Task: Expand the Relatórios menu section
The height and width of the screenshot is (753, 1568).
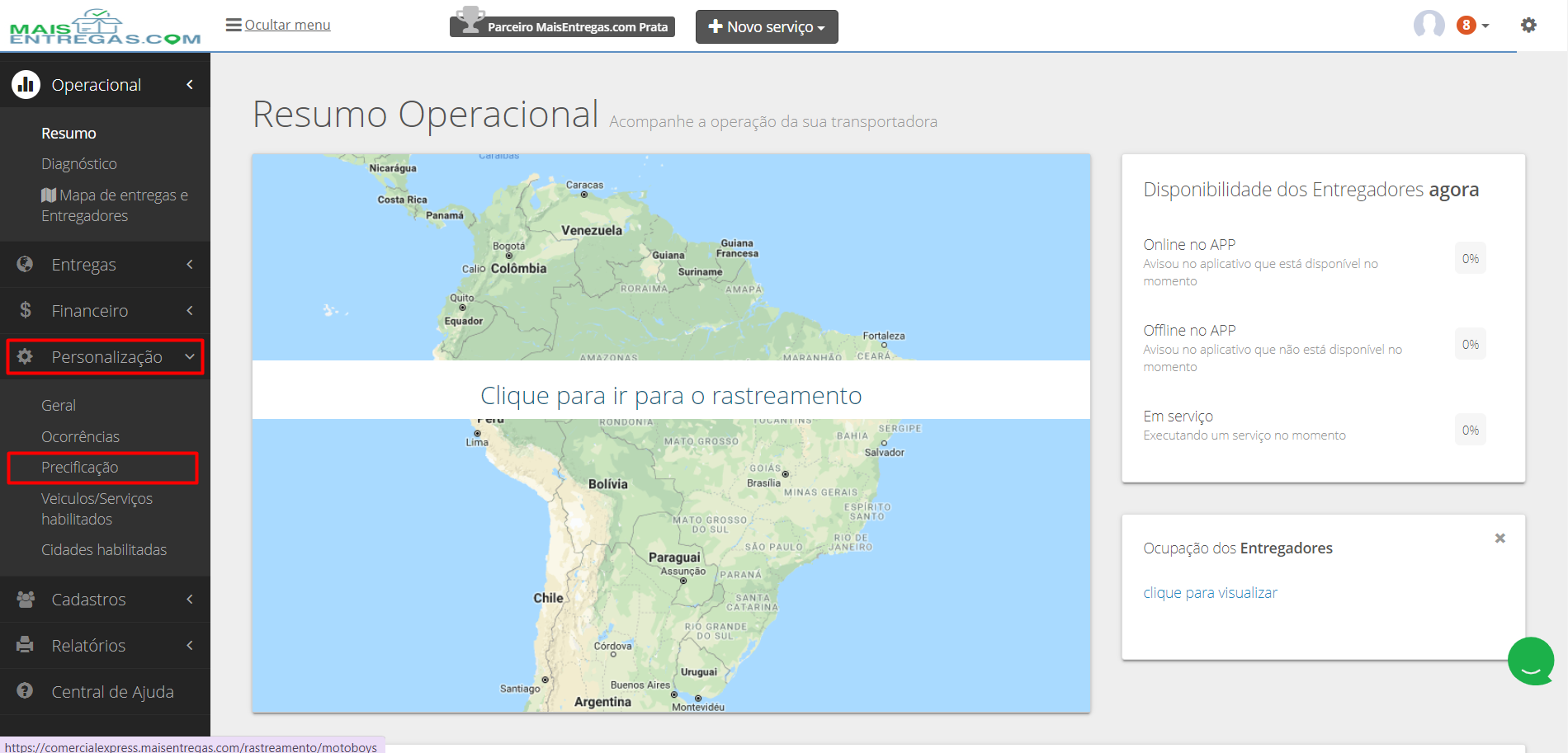Action: (x=105, y=645)
